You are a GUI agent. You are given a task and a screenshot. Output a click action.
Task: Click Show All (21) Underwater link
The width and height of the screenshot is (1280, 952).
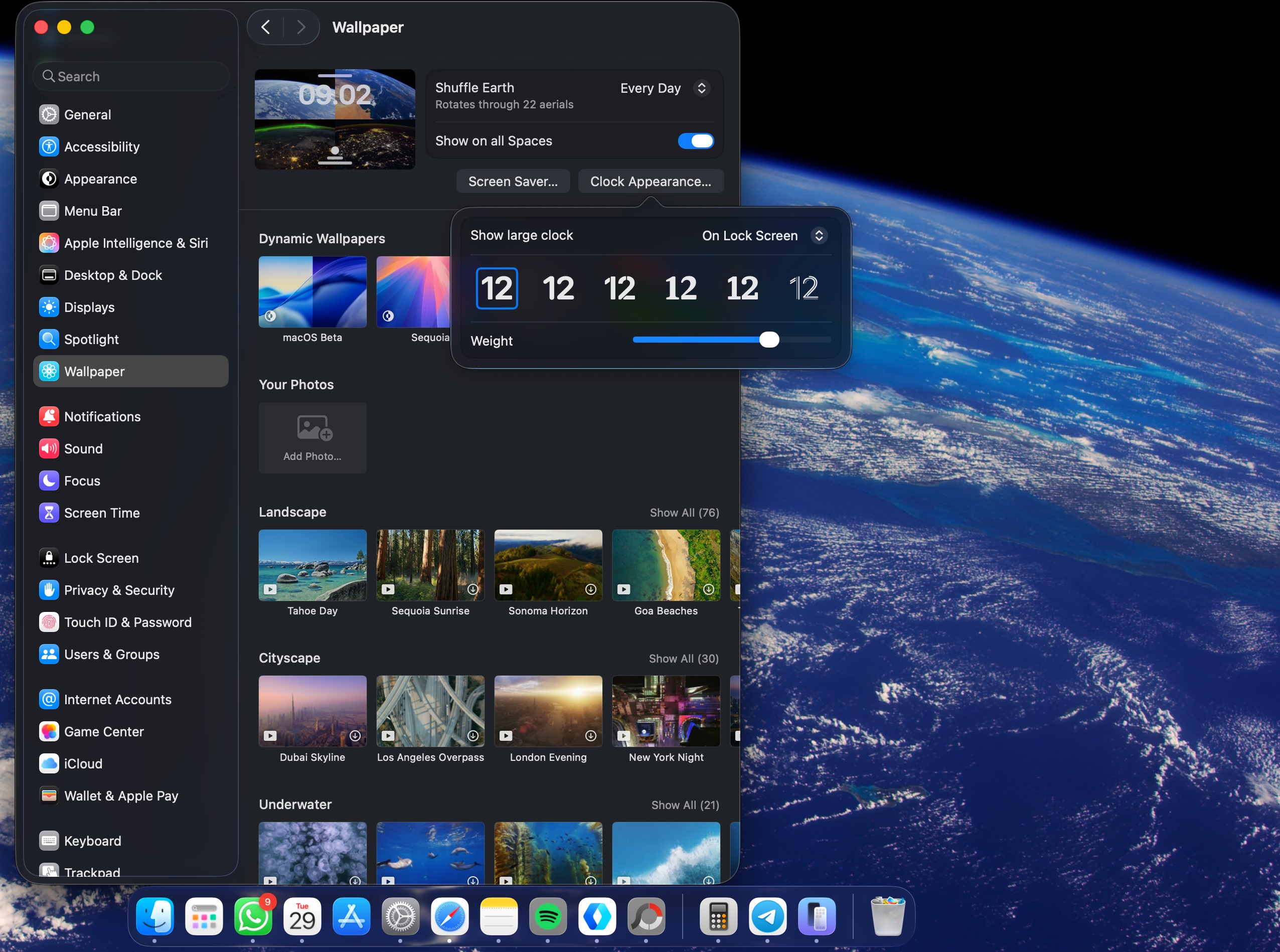(685, 805)
